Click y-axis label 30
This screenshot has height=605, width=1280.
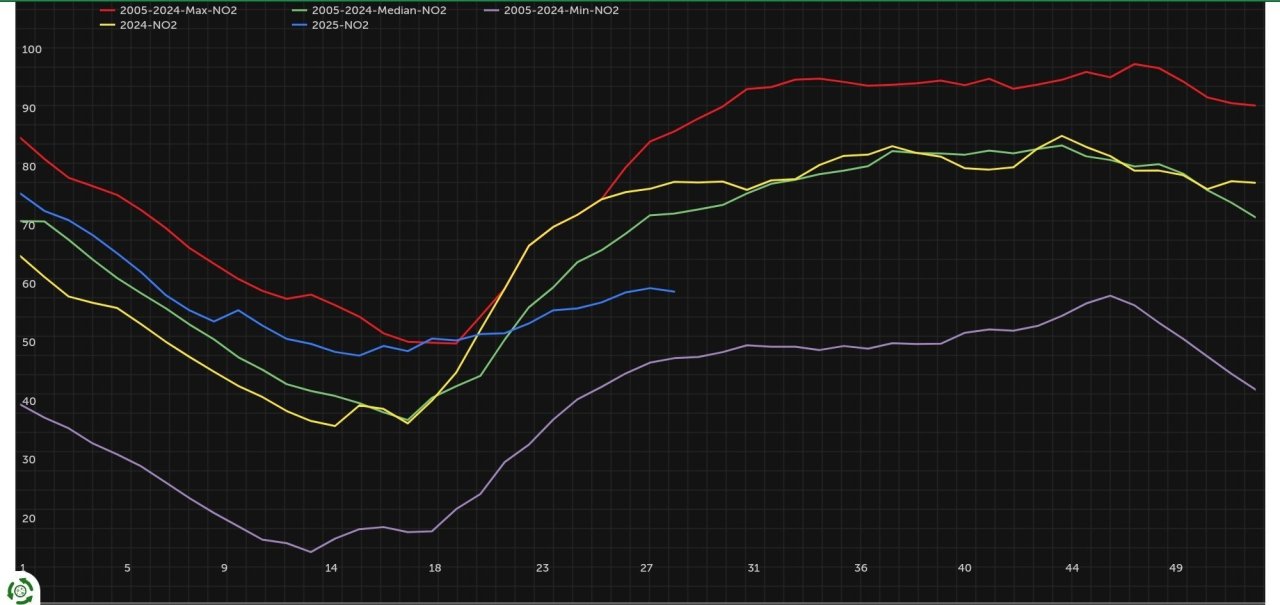click(x=28, y=460)
